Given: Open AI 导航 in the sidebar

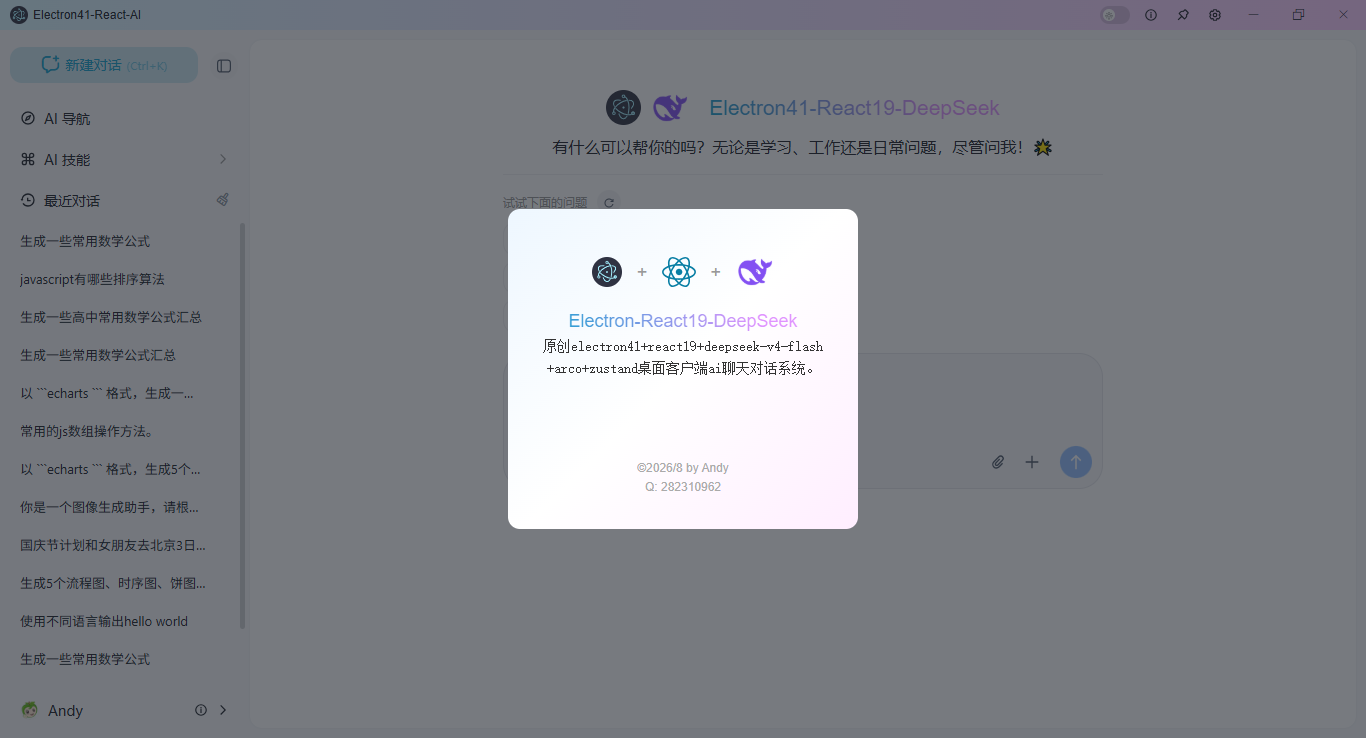Looking at the screenshot, I should pos(124,119).
